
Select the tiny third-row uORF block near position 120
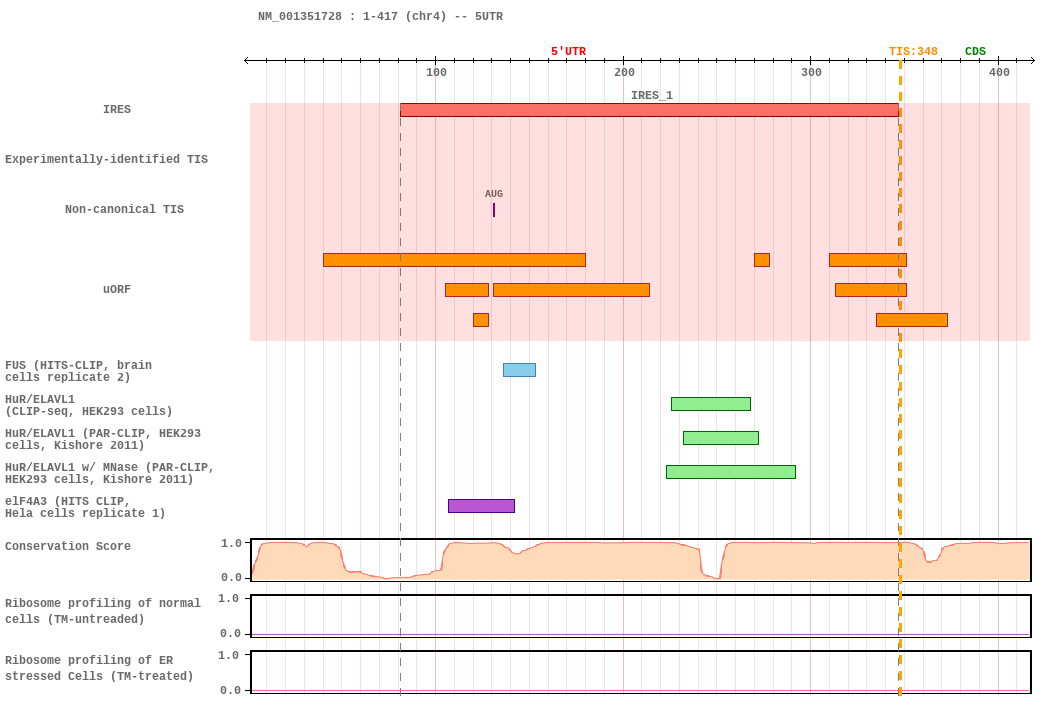[481, 320]
